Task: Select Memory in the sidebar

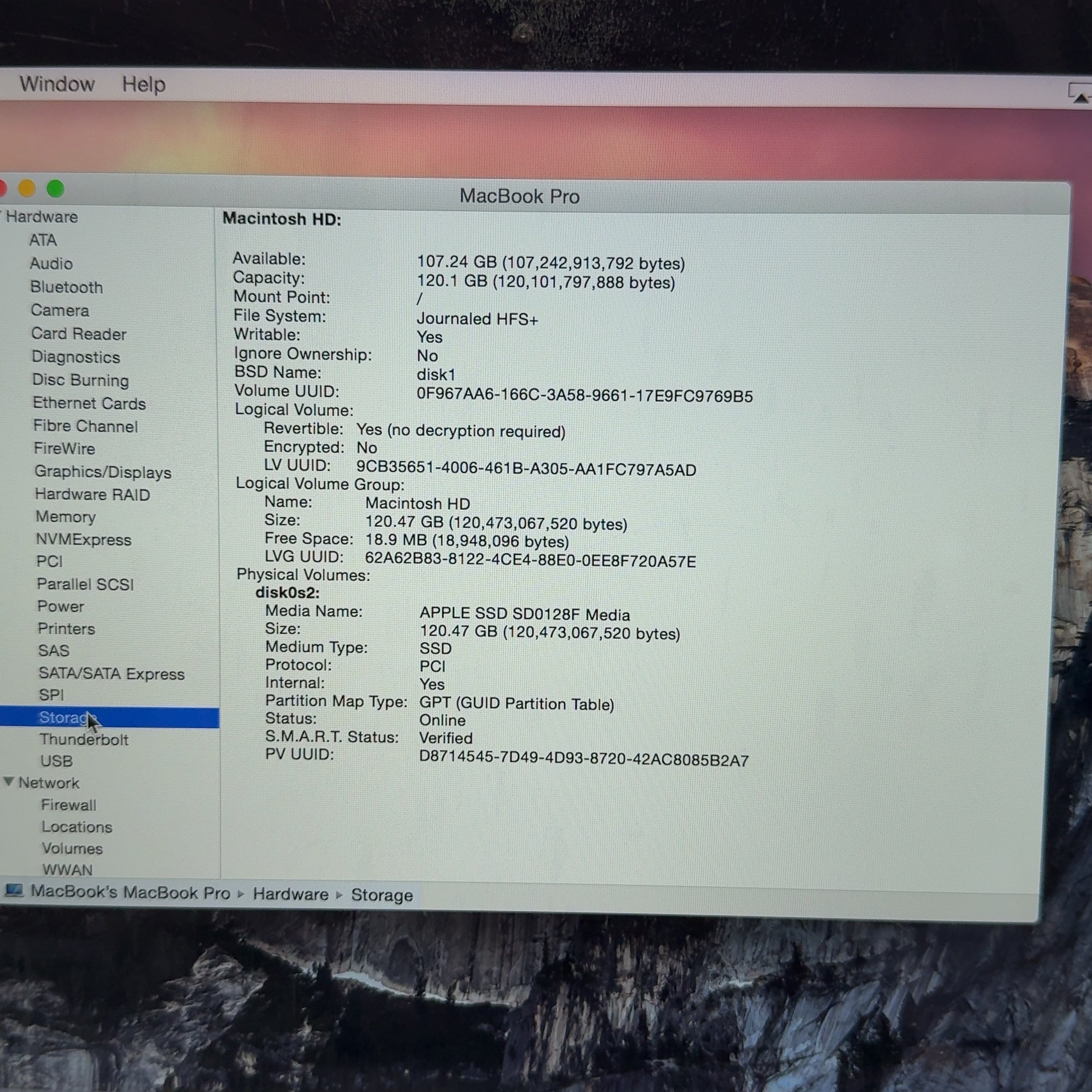Action: (66, 517)
